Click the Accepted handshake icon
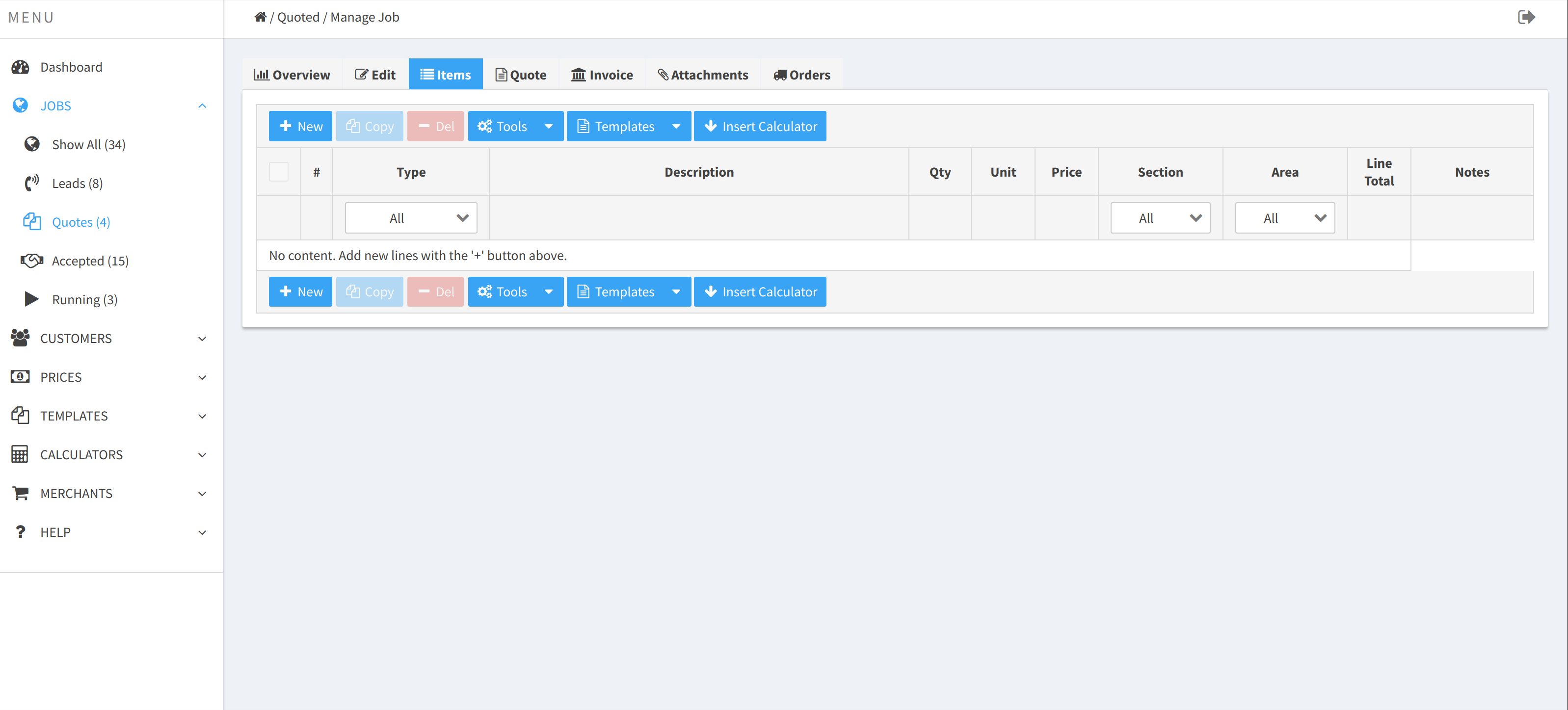 pyautogui.click(x=31, y=261)
